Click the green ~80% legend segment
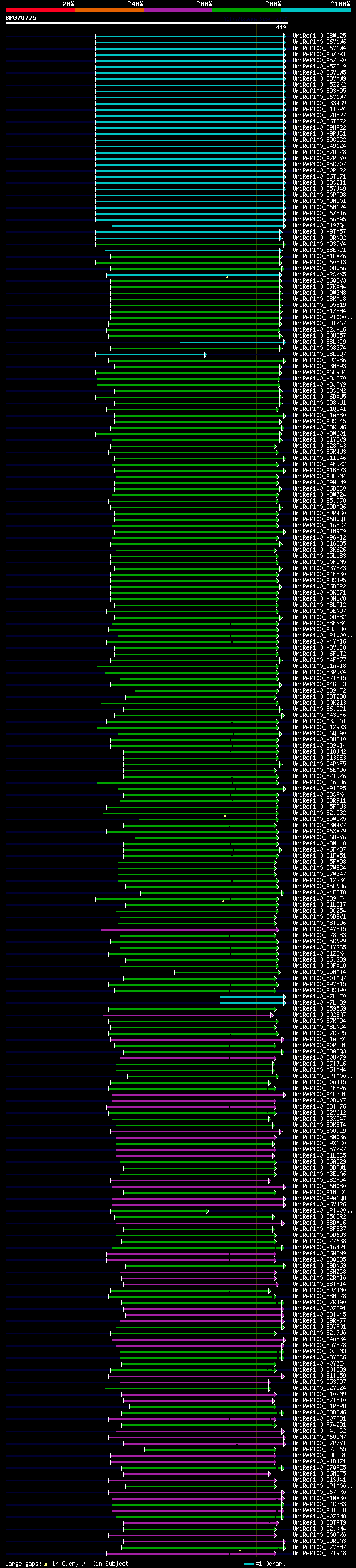 [246, 10]
